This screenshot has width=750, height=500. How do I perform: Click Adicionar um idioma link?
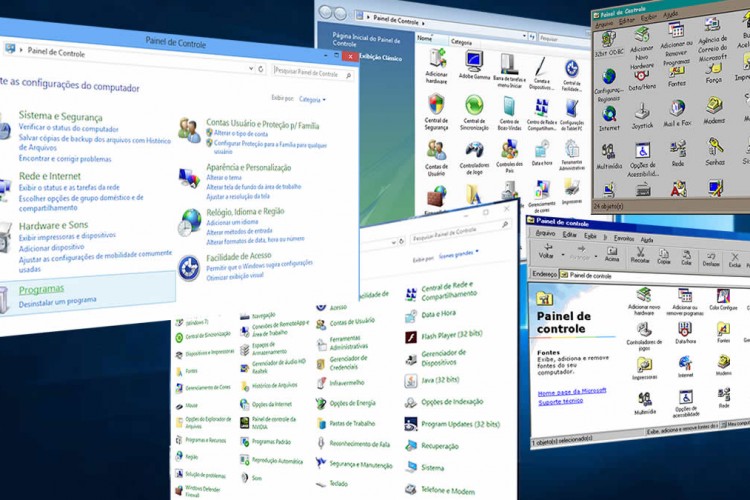coord(232,222)
